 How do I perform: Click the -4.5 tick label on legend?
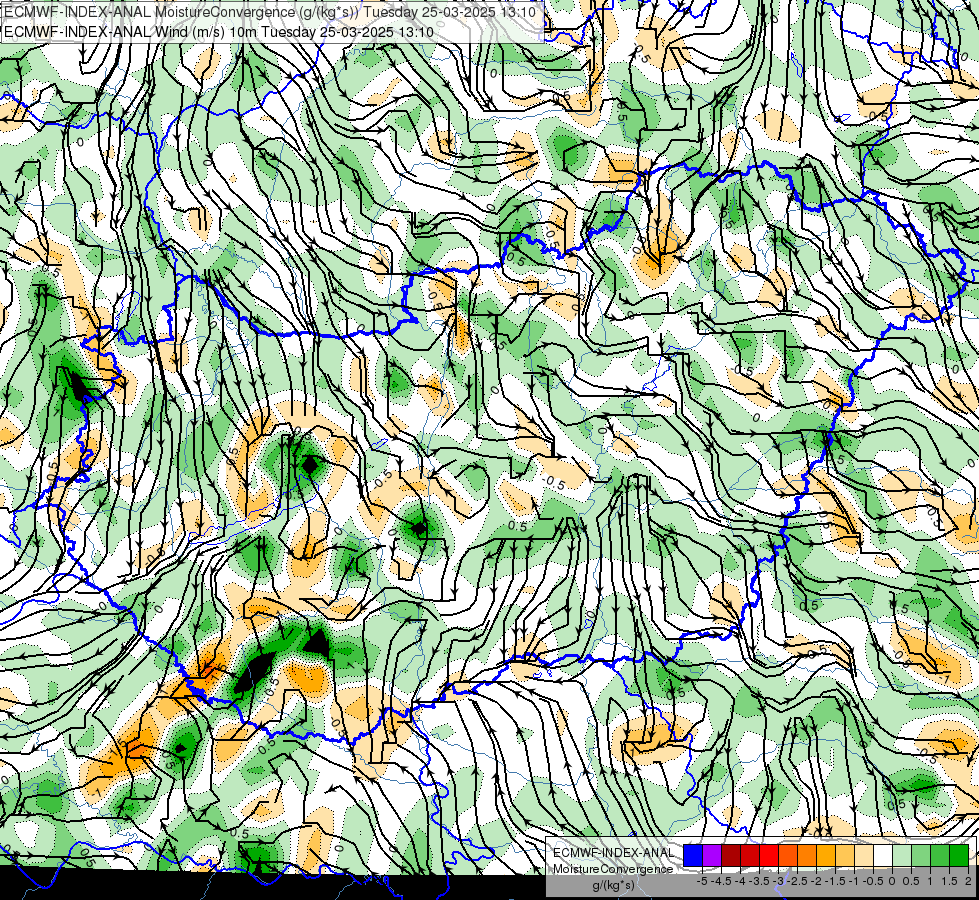[x=721, y=881]
